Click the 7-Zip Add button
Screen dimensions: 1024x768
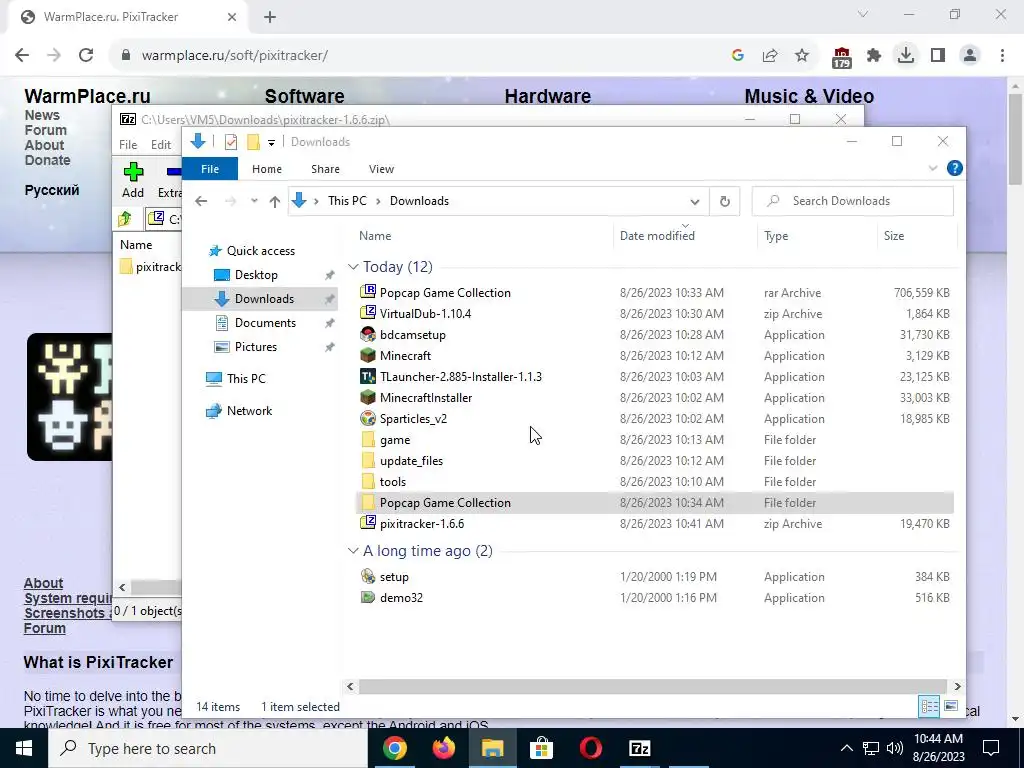coord(133,180)
